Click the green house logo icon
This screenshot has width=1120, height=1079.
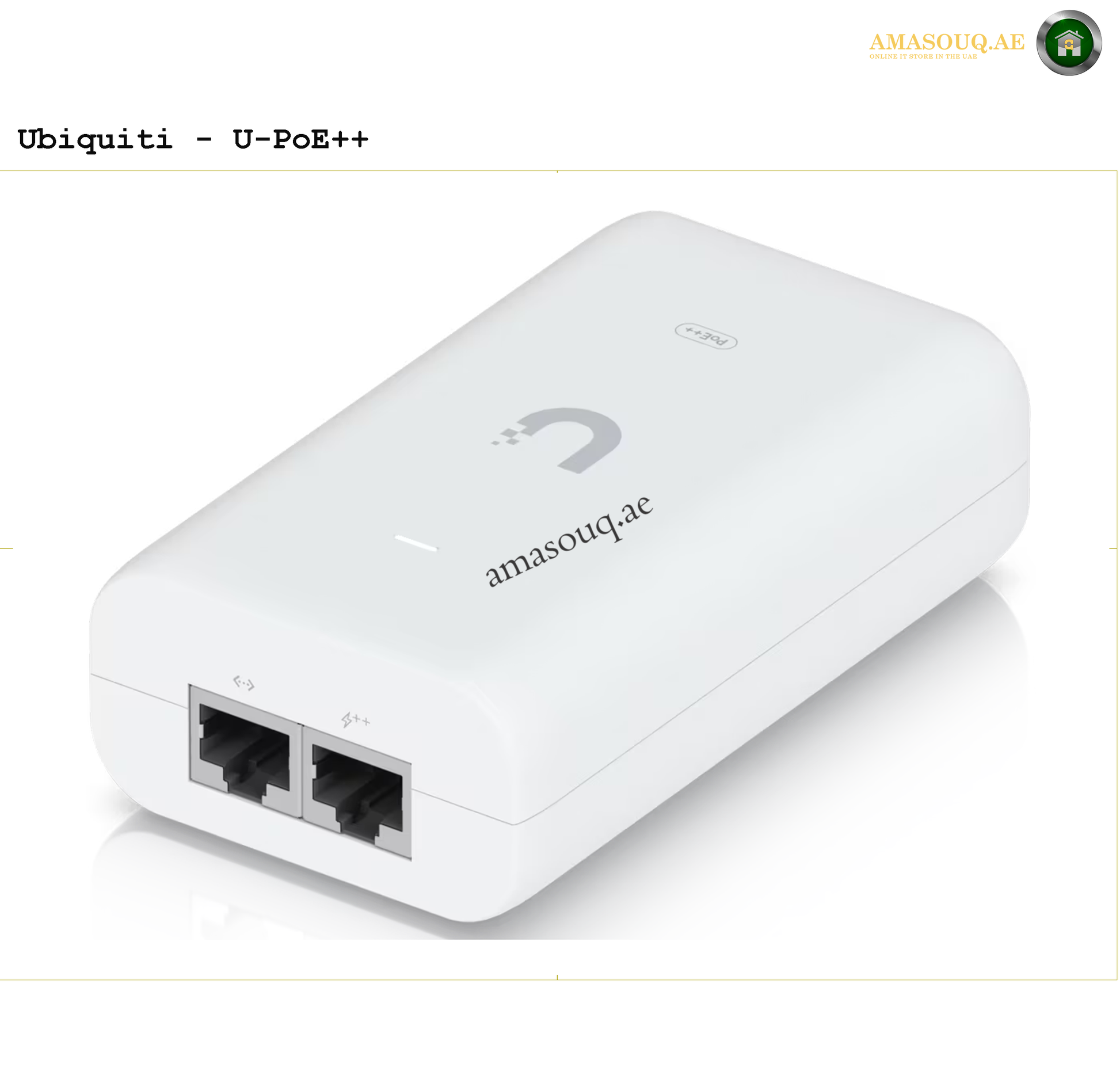pos(1069,43)
